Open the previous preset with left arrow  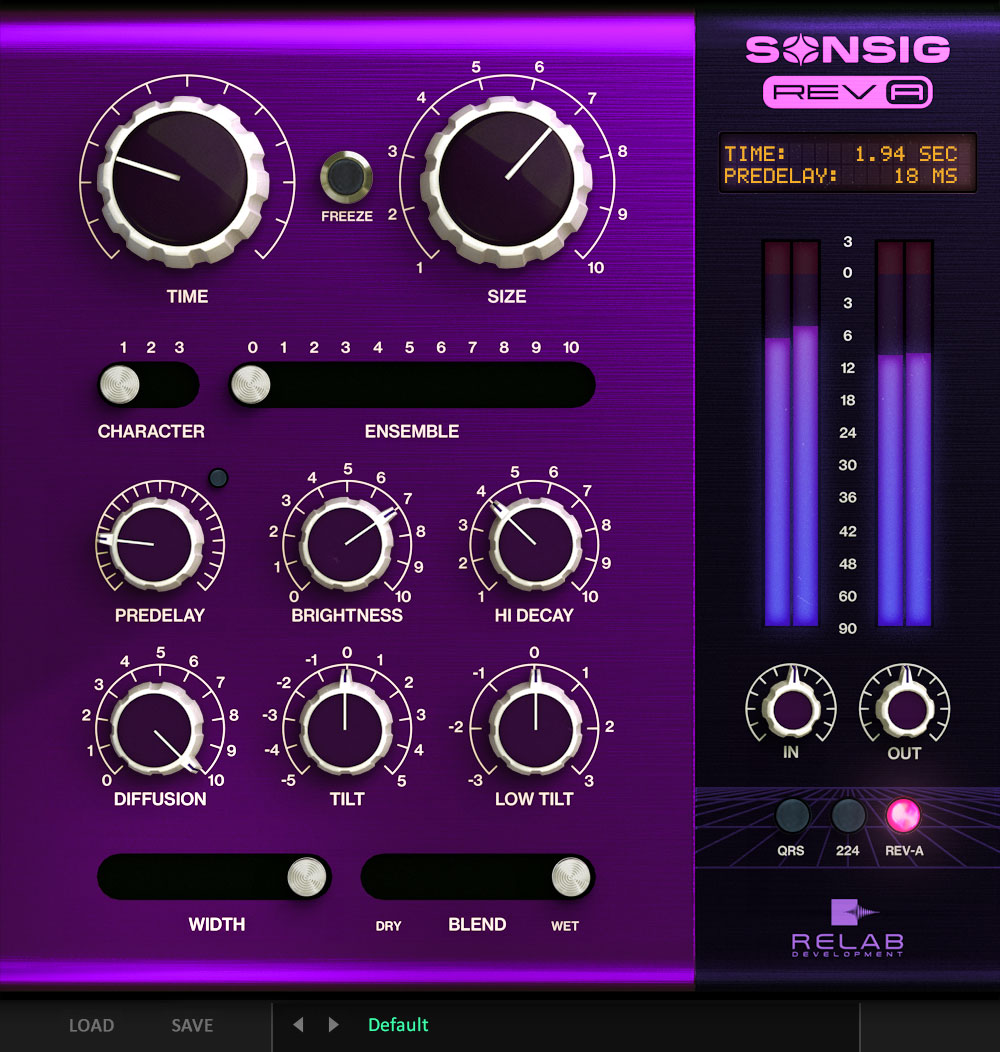click(x=297, y=1025)
